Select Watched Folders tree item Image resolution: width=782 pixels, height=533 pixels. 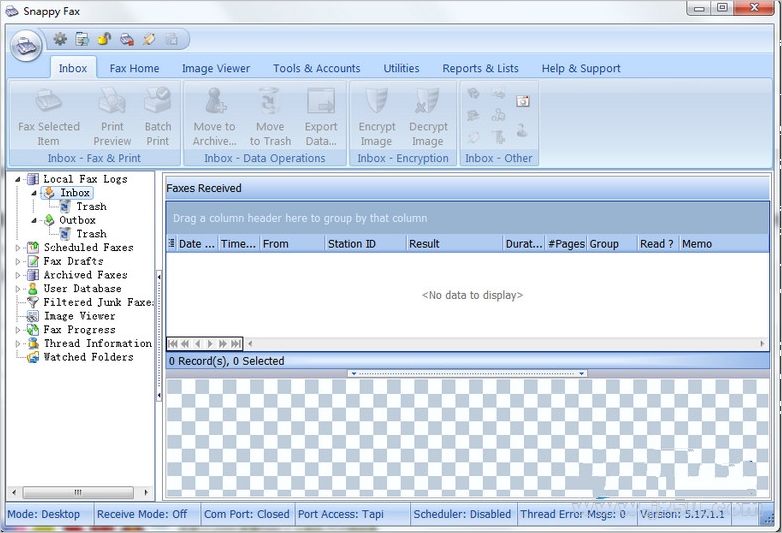click(x=88, y=357)
